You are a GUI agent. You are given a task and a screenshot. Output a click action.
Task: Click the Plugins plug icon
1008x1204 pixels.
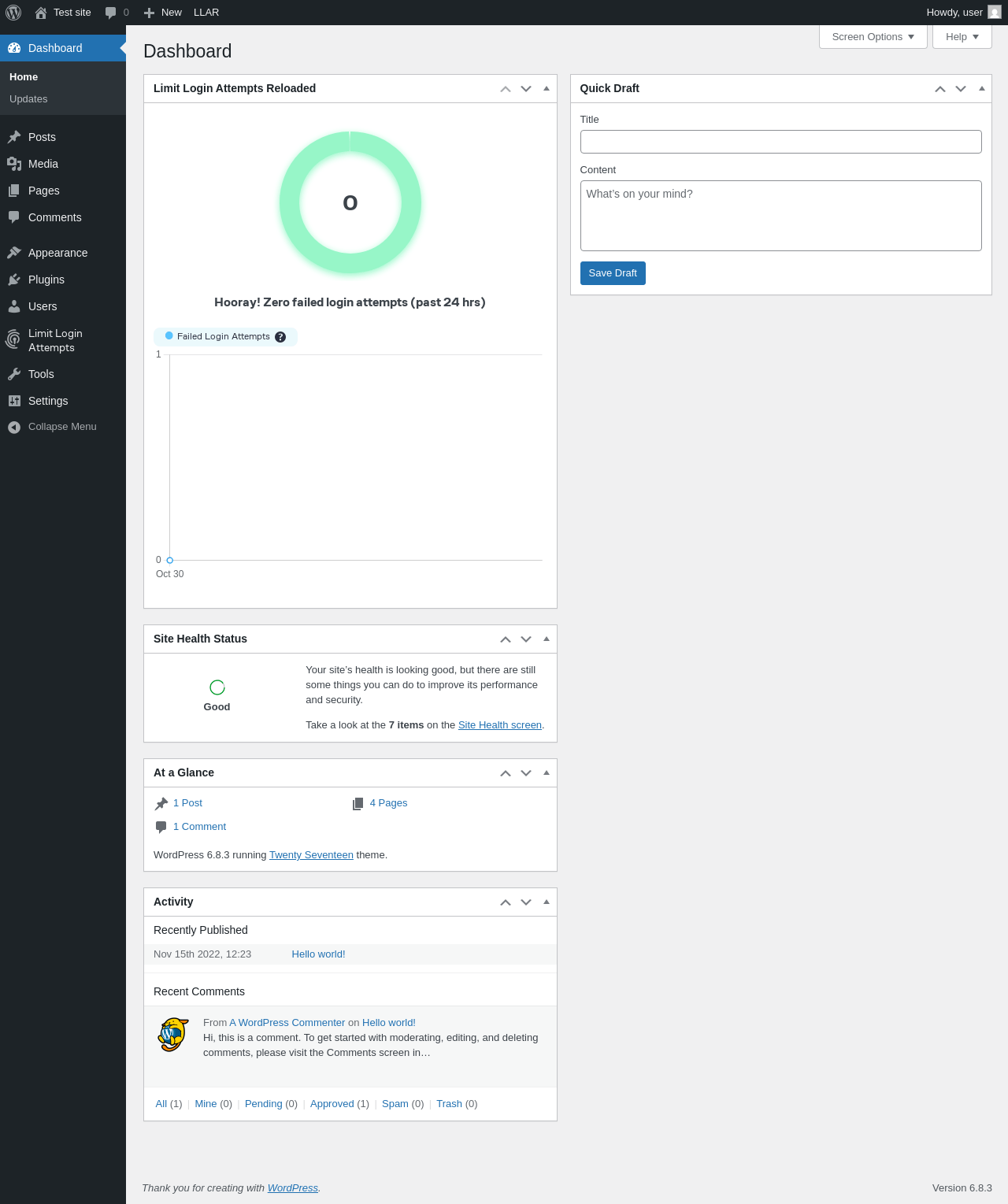pos(14,280)
